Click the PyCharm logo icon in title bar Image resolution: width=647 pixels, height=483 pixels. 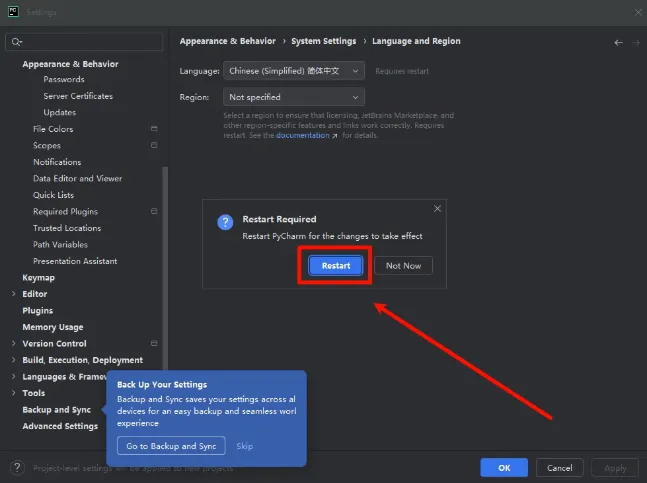click(x=13, y=12)
